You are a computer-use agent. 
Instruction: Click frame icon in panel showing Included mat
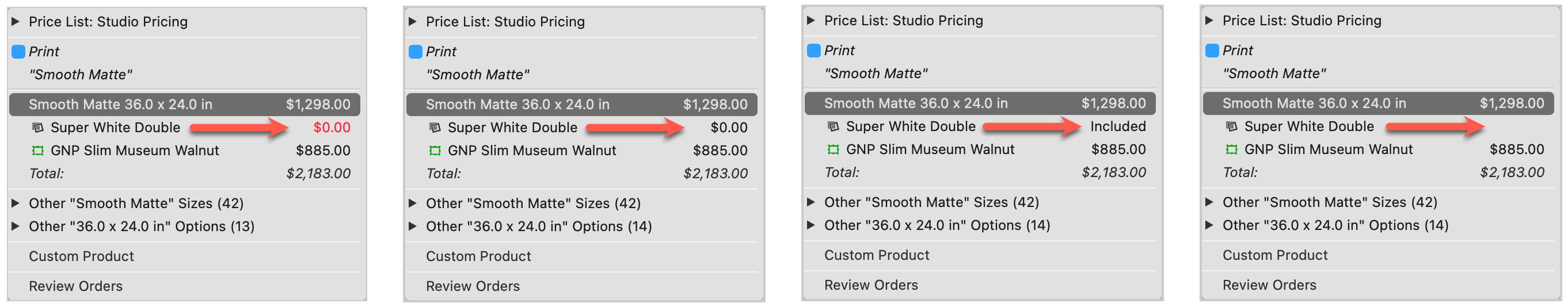tap(833, 149)
